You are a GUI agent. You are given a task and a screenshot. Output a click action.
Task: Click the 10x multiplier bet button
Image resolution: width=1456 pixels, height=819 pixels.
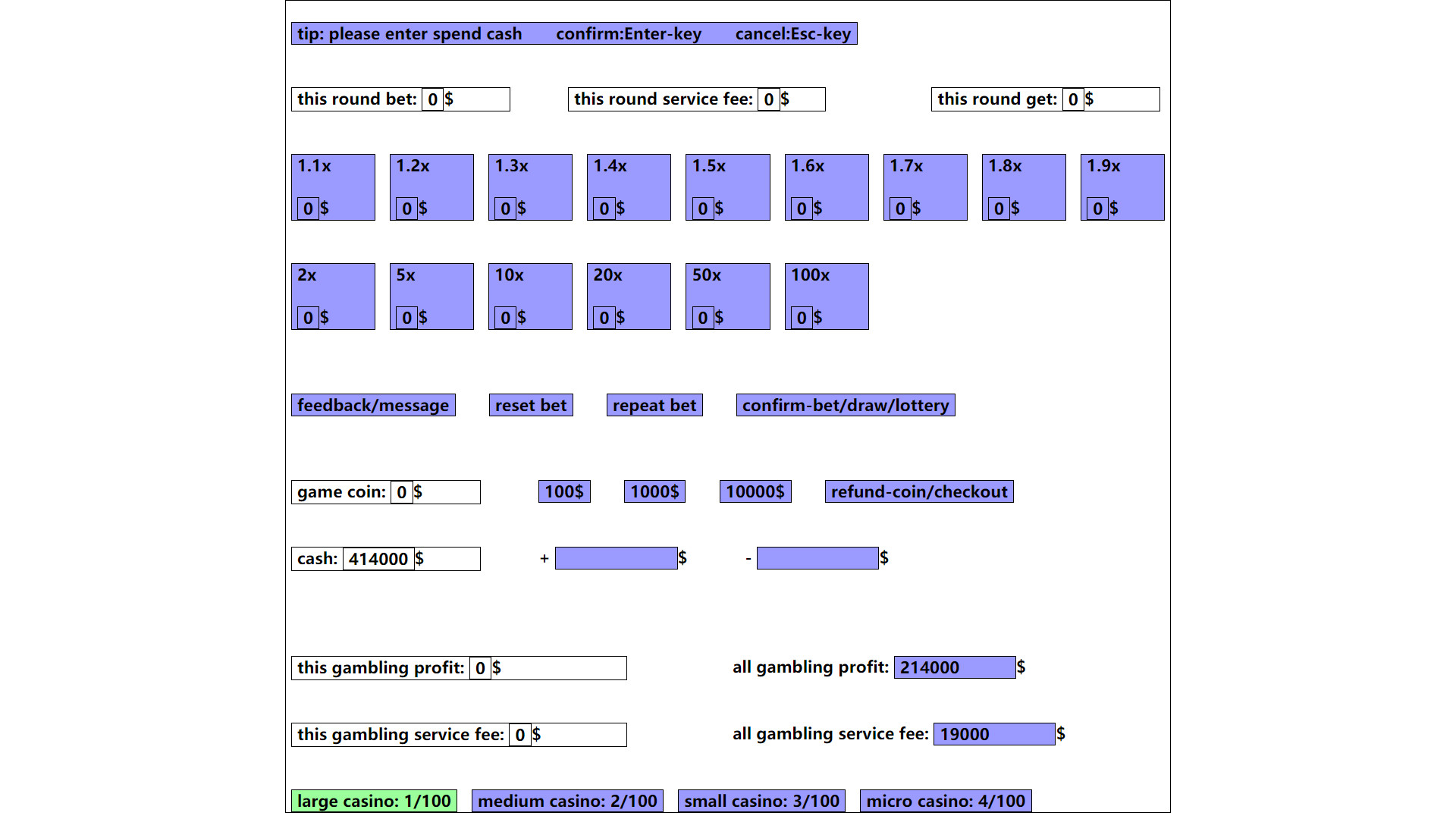530,295
